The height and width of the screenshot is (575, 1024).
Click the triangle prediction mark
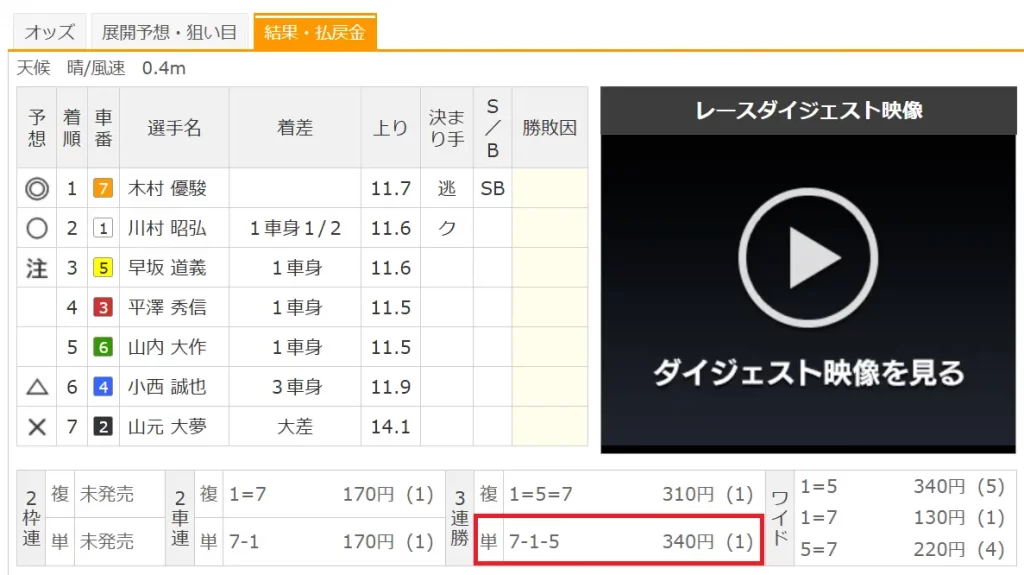(37, 387)
